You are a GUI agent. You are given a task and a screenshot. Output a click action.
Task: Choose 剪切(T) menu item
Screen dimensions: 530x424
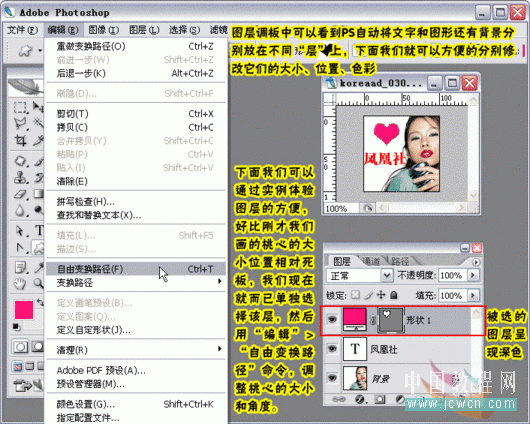(136, 114)
